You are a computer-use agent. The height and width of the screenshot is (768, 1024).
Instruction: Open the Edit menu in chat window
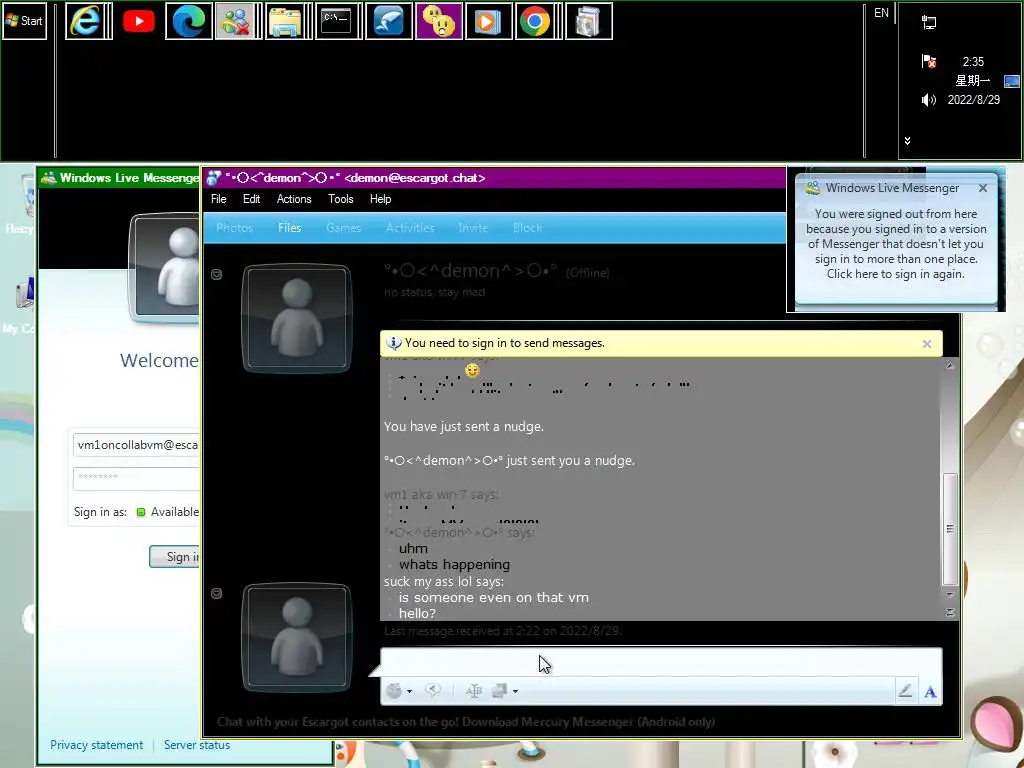coord(251,199)
